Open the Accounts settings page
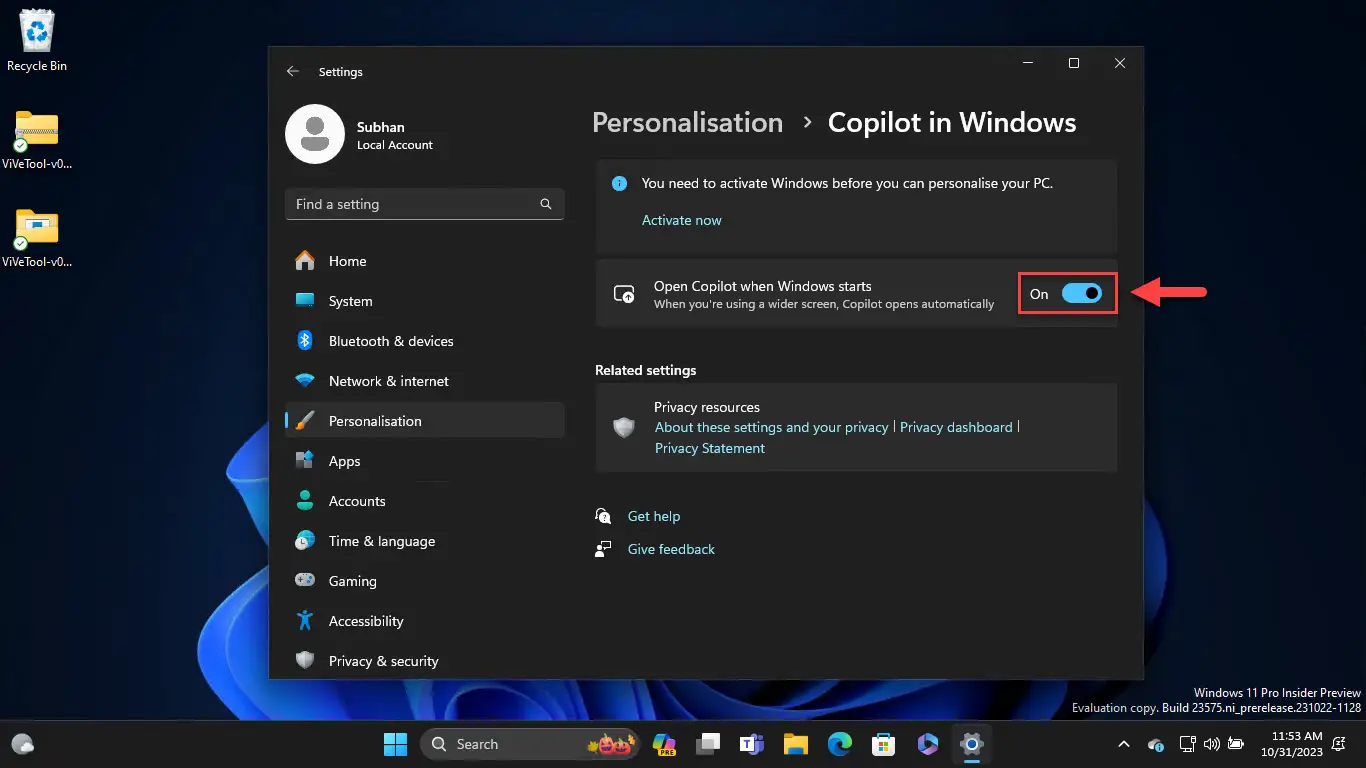The height and width of the screenshot is (768, 1366). 425,501
